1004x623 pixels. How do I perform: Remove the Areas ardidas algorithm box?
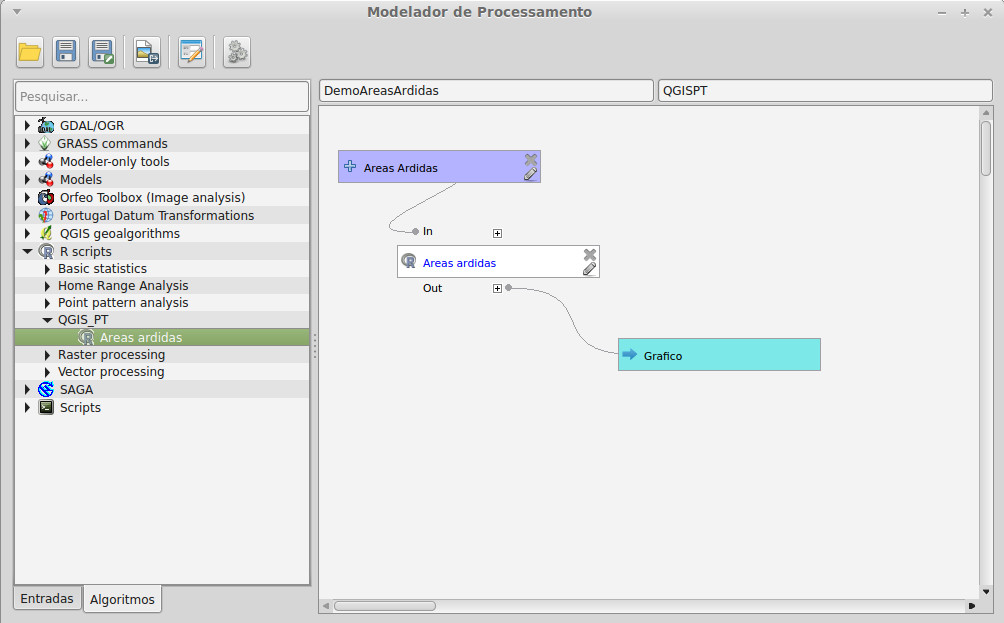pos(590,254)
